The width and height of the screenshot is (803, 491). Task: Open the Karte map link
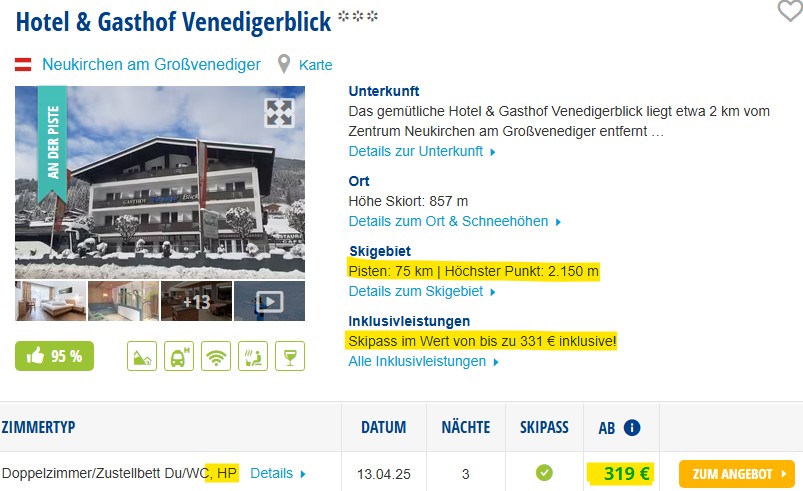(315, 65)
